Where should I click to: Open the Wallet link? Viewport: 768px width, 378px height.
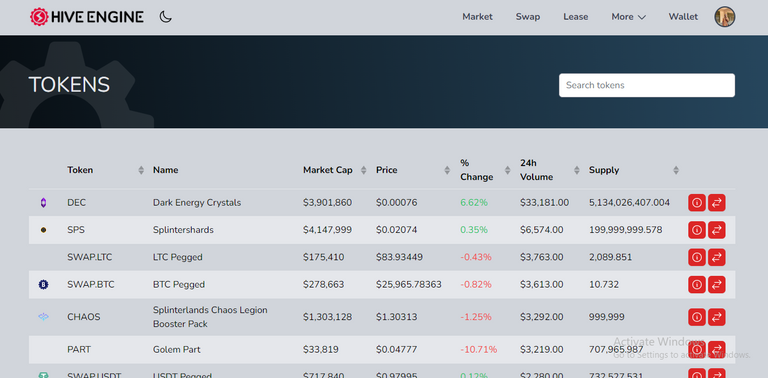(683, 17)
